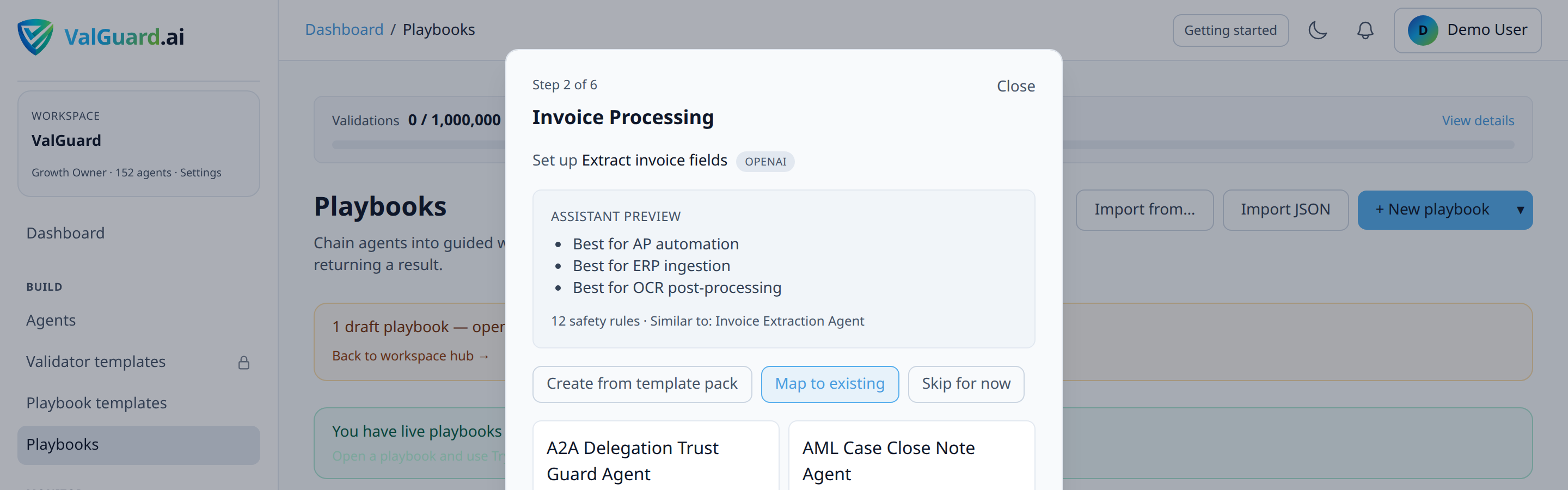Expand New playbook dropdown arrow

pyautogui.click(x=1520, y=210)
